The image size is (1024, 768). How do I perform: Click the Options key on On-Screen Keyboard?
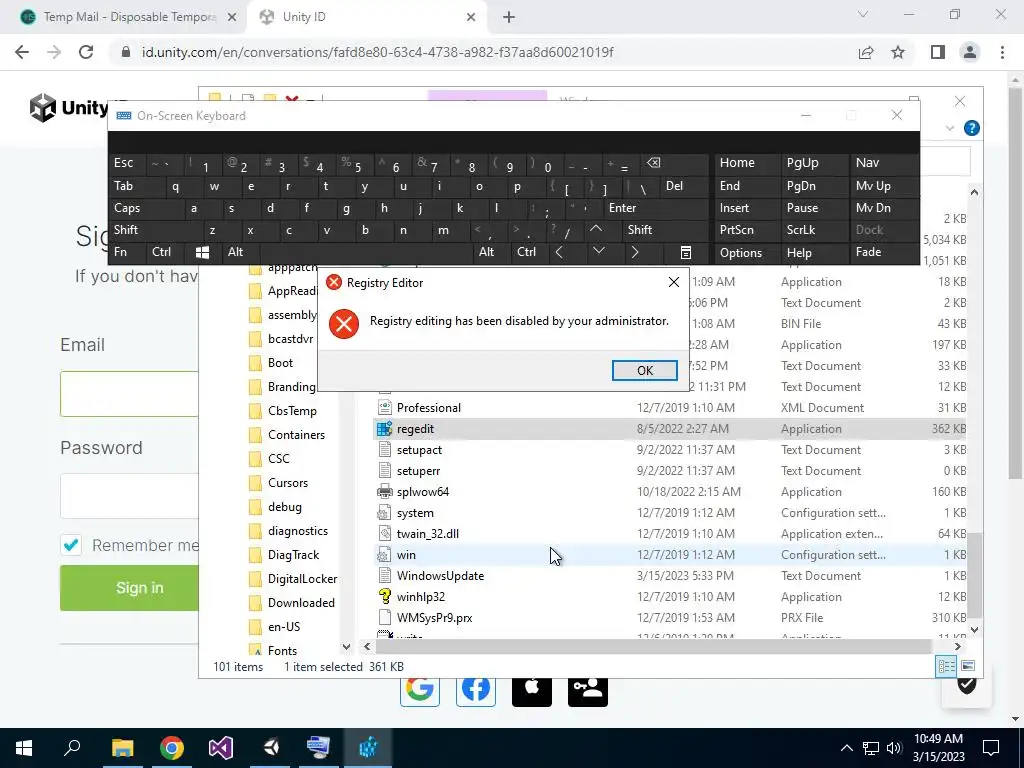tap(746, 252)
